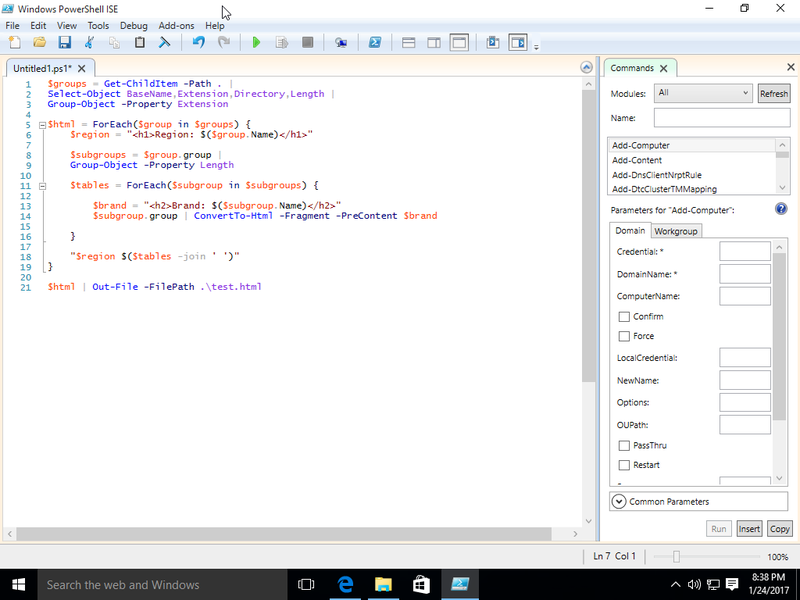This screenshot has width=800, height=600.
Task: Switch to the Workgroup tab
Action: (x=676, y=231)
